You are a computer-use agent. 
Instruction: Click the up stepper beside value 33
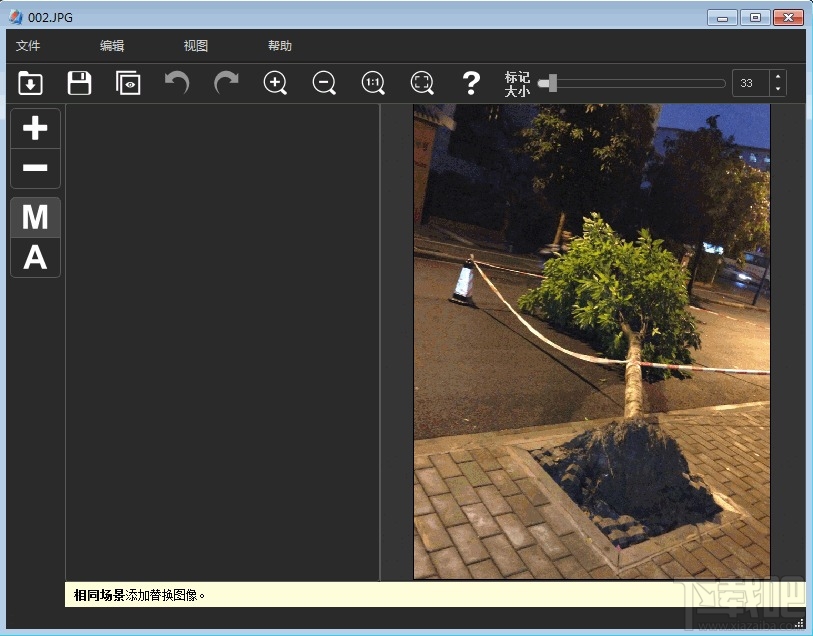(777, 77)
